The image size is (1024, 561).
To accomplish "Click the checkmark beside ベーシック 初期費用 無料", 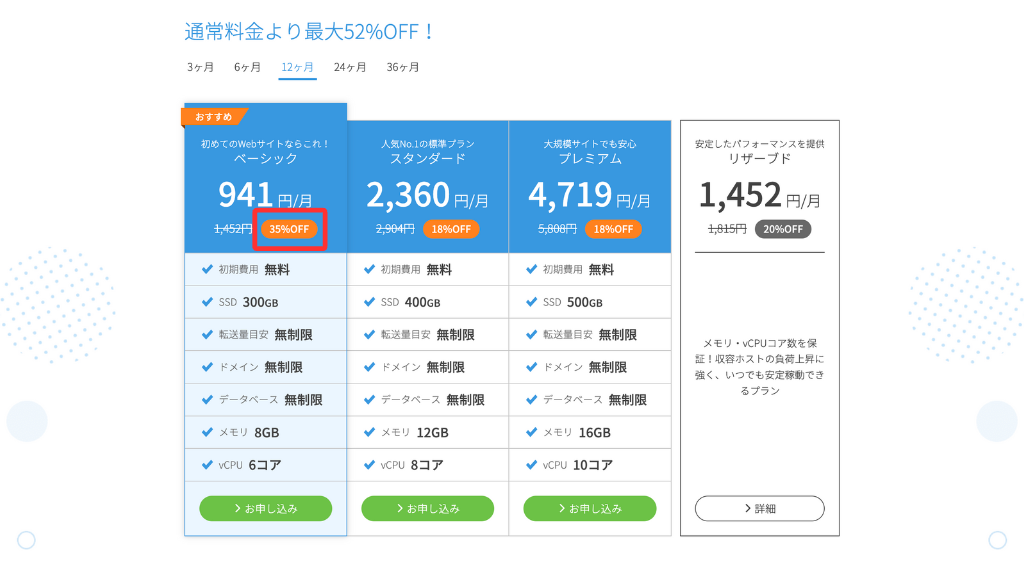I will pos(207,269).
